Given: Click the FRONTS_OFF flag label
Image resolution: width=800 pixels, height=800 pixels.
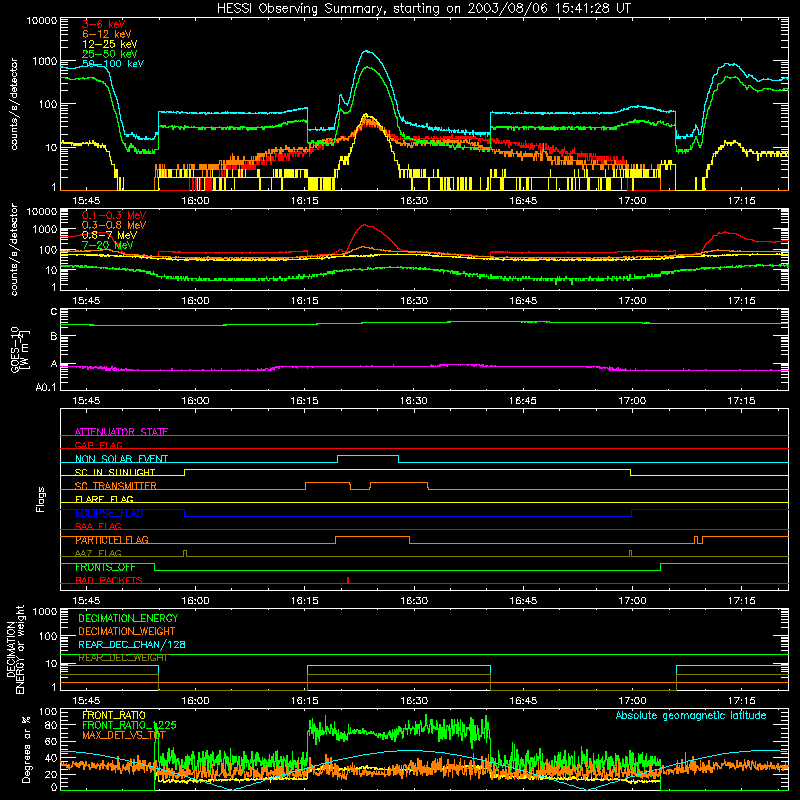Looking at the screenshot, I should 105,567.
